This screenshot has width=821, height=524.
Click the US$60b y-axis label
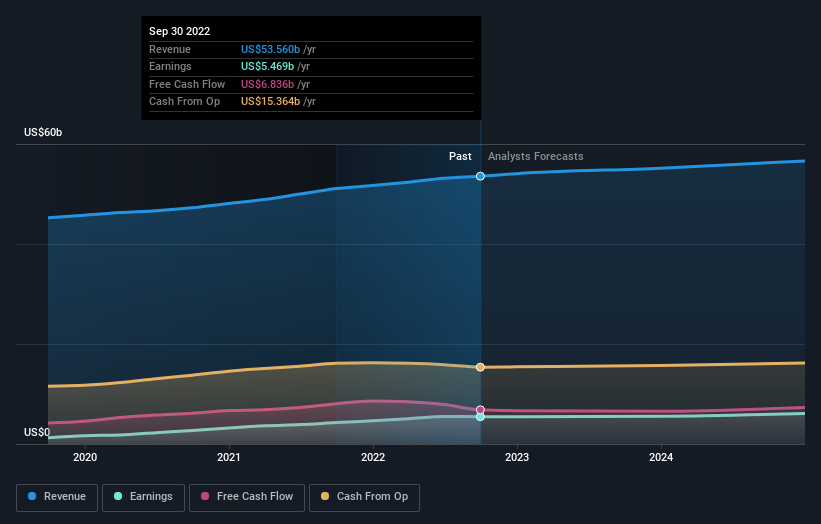[x=43, y=132]
